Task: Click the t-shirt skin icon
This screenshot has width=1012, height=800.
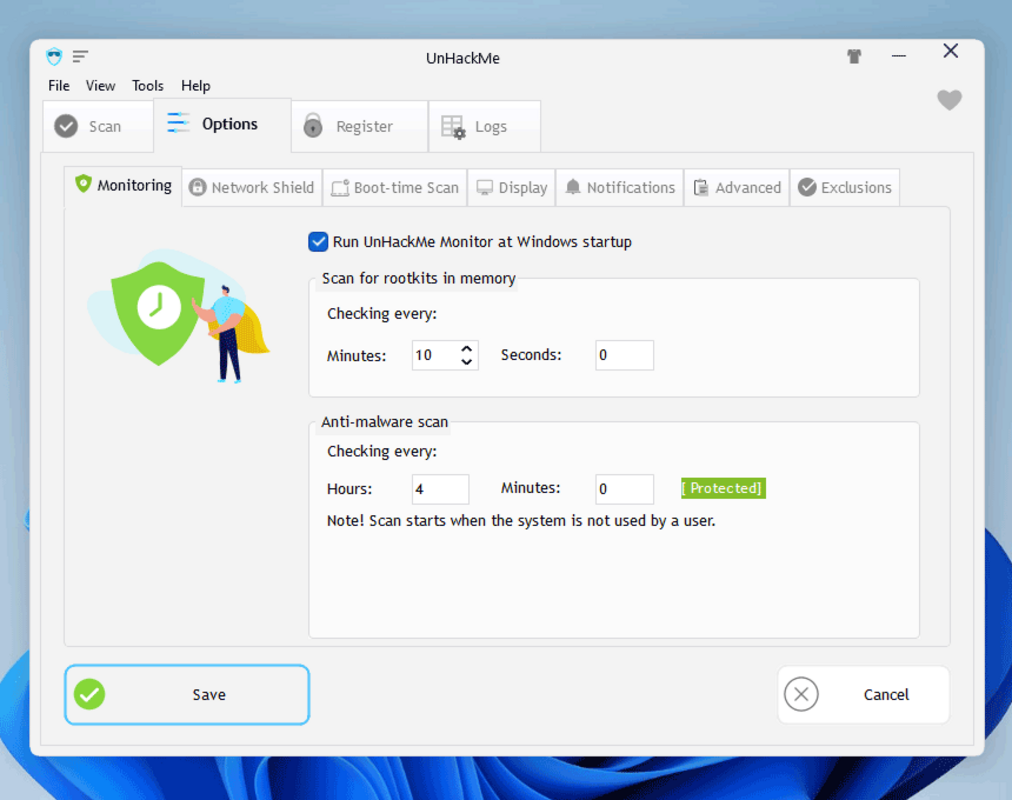Action: point(854,57)
